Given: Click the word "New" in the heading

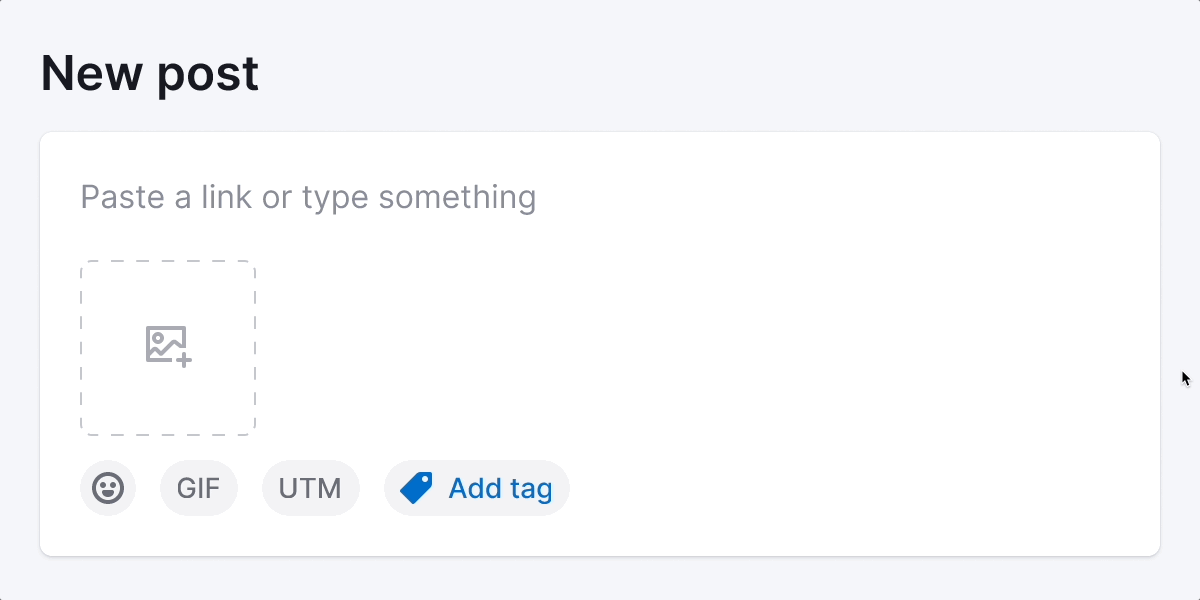Looking at the screenshot, I should 89,73.
